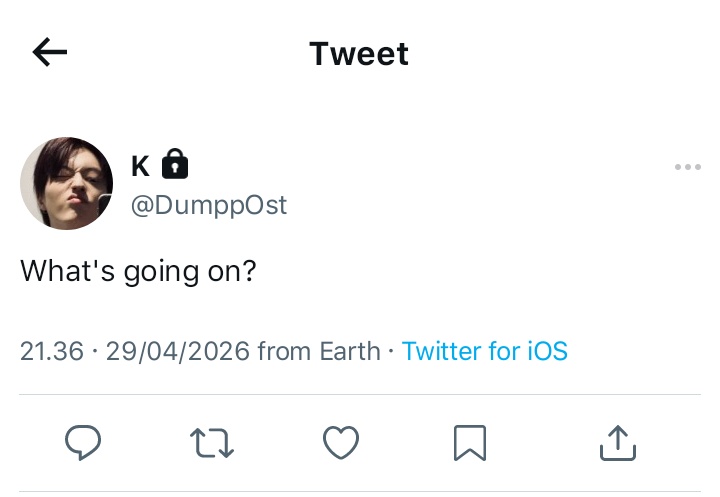Click the padlock protected-account icon
Viewport: 720px width, 497px height.
point(175,164)
